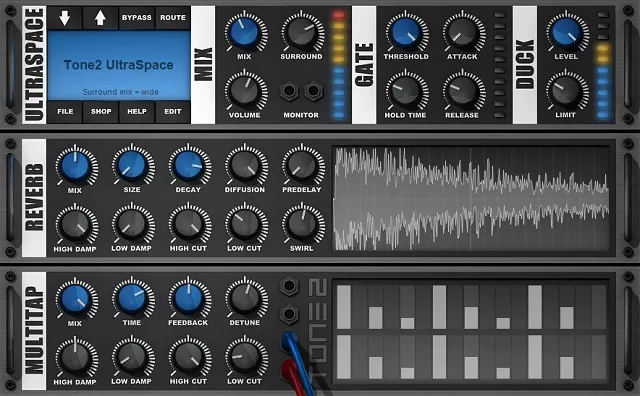The image size is (640, 396).
Task: Click the MIX section vertical label
Action: point(203,65)
